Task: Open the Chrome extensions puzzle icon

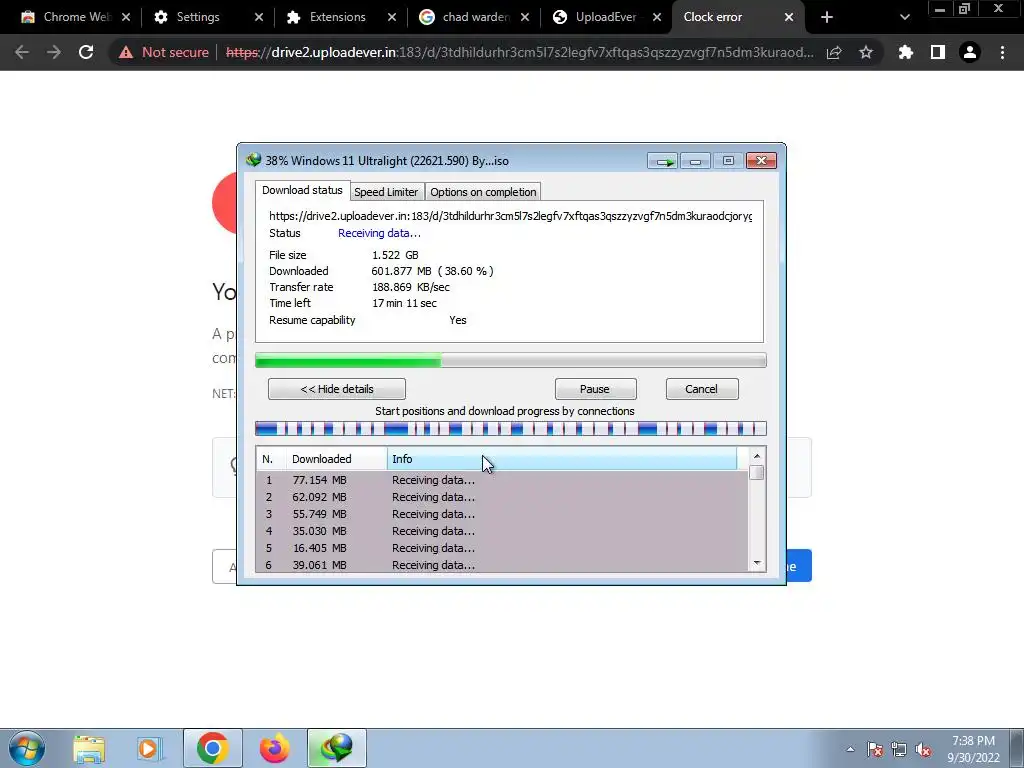Action: pos(906,52)
